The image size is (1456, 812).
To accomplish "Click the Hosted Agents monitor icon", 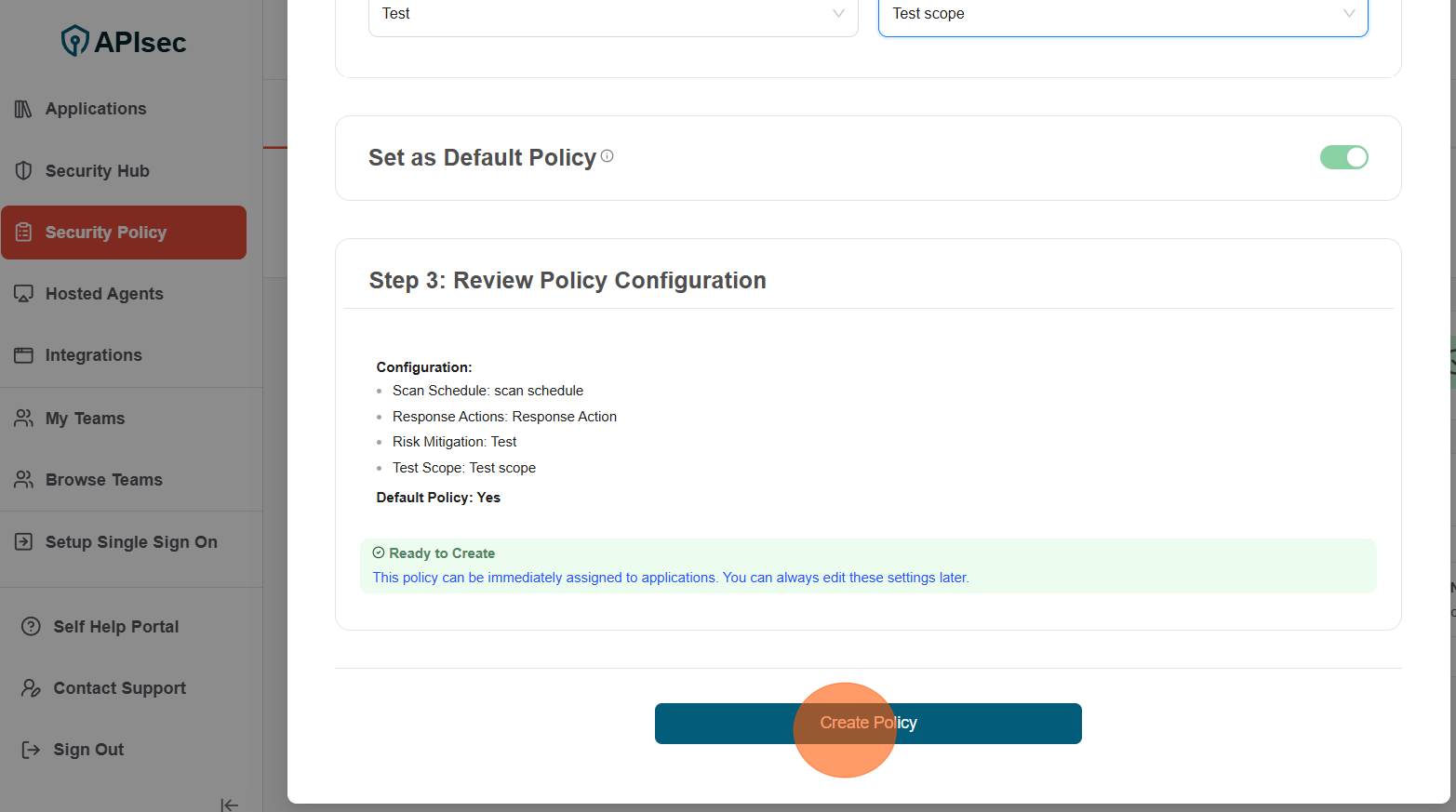I will tap(24, 293).
